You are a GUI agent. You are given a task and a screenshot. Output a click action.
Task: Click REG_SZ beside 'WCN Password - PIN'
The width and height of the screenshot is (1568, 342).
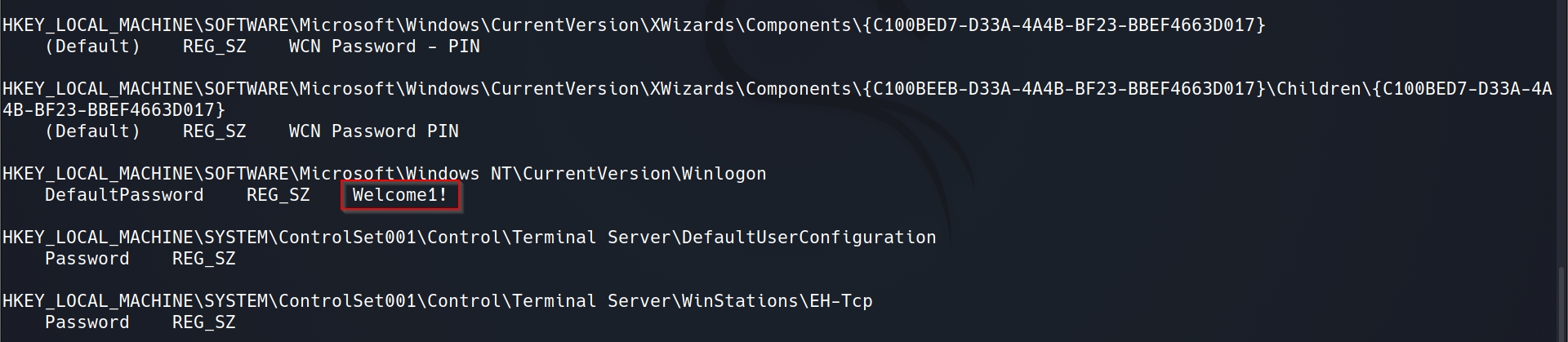coord(214,47)
